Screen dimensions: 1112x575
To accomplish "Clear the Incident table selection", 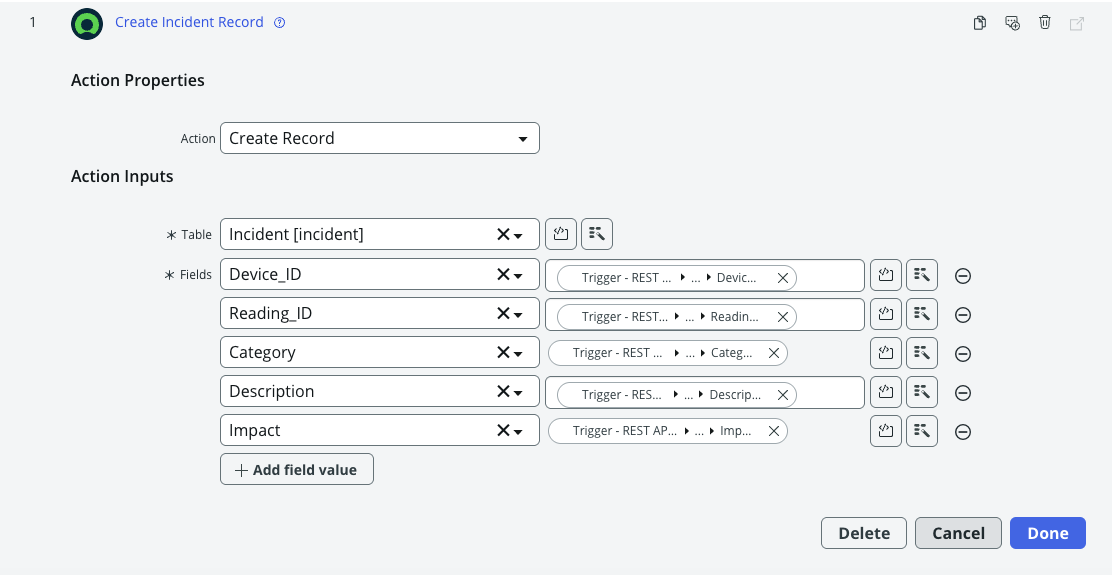I will coord(503,235).
